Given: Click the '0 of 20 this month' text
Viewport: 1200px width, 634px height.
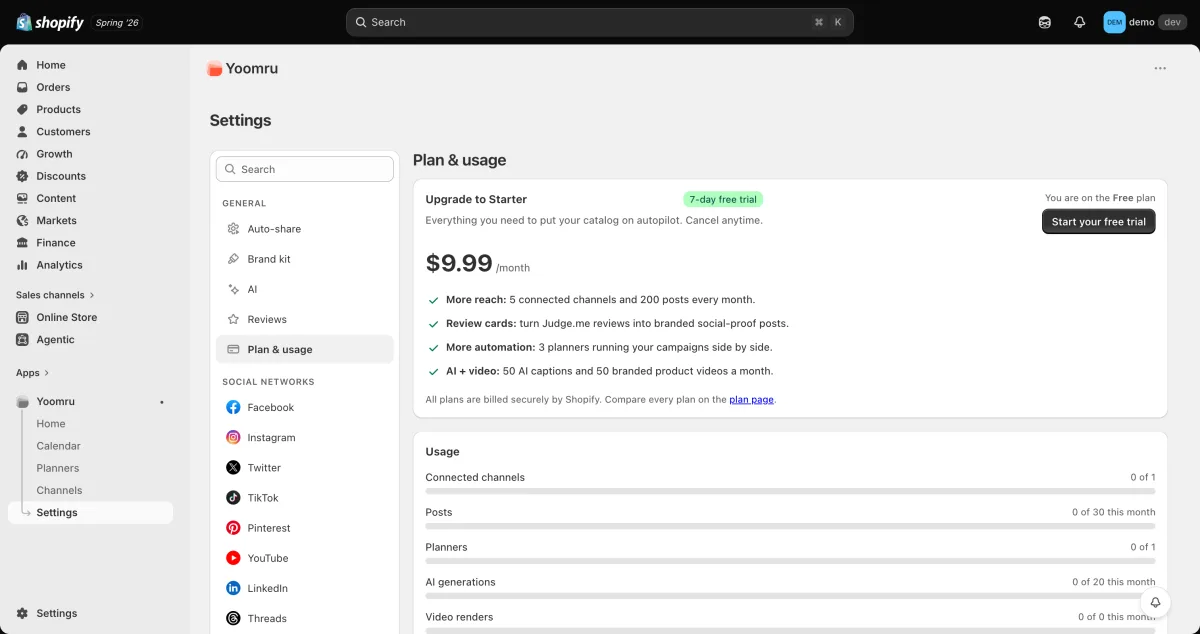Looking at the screenshot, I should click(x=1114, y=582).
